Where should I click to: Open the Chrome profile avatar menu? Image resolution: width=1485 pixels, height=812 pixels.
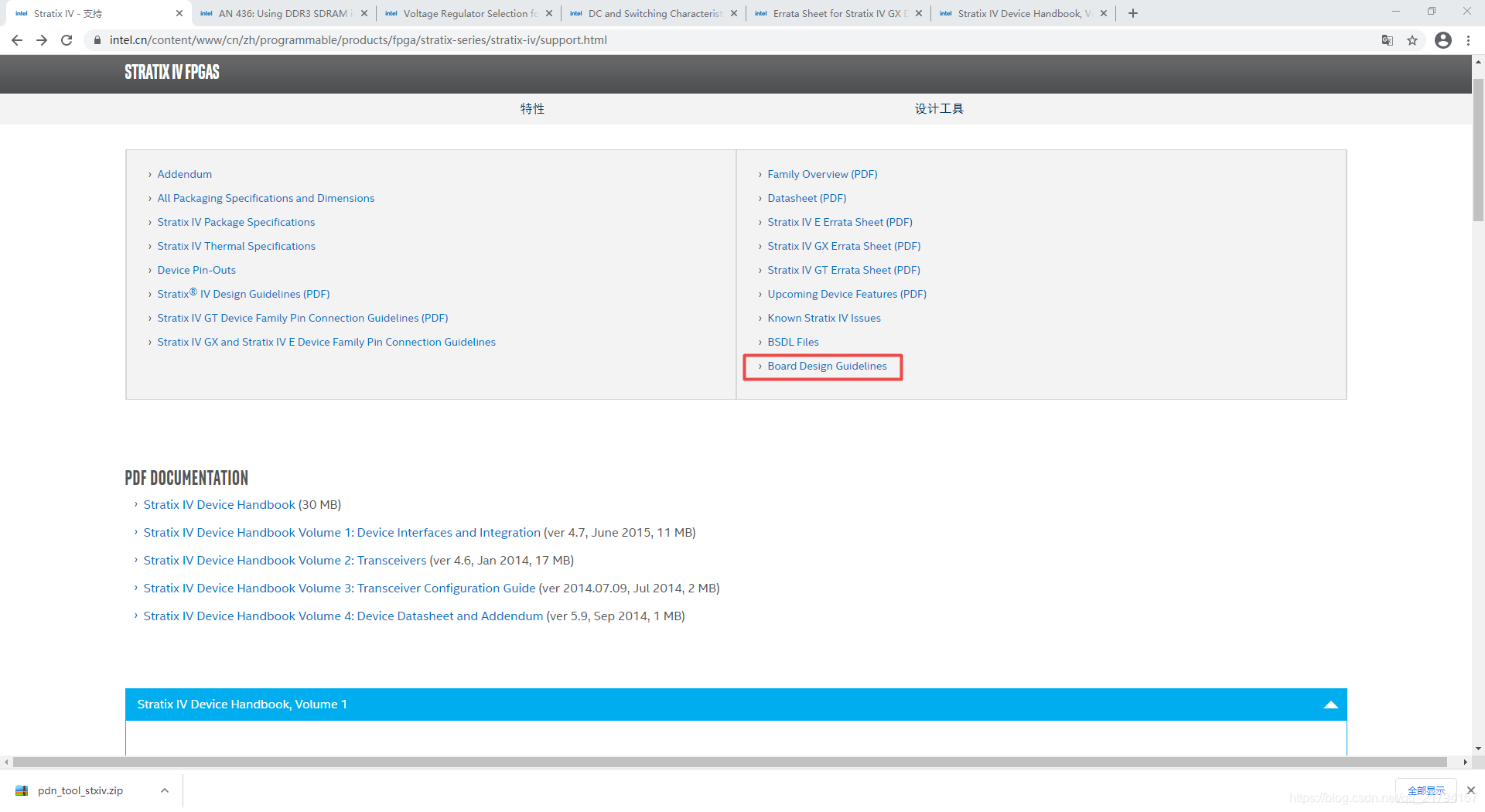pyautogui.click(x=1443, y=40)
